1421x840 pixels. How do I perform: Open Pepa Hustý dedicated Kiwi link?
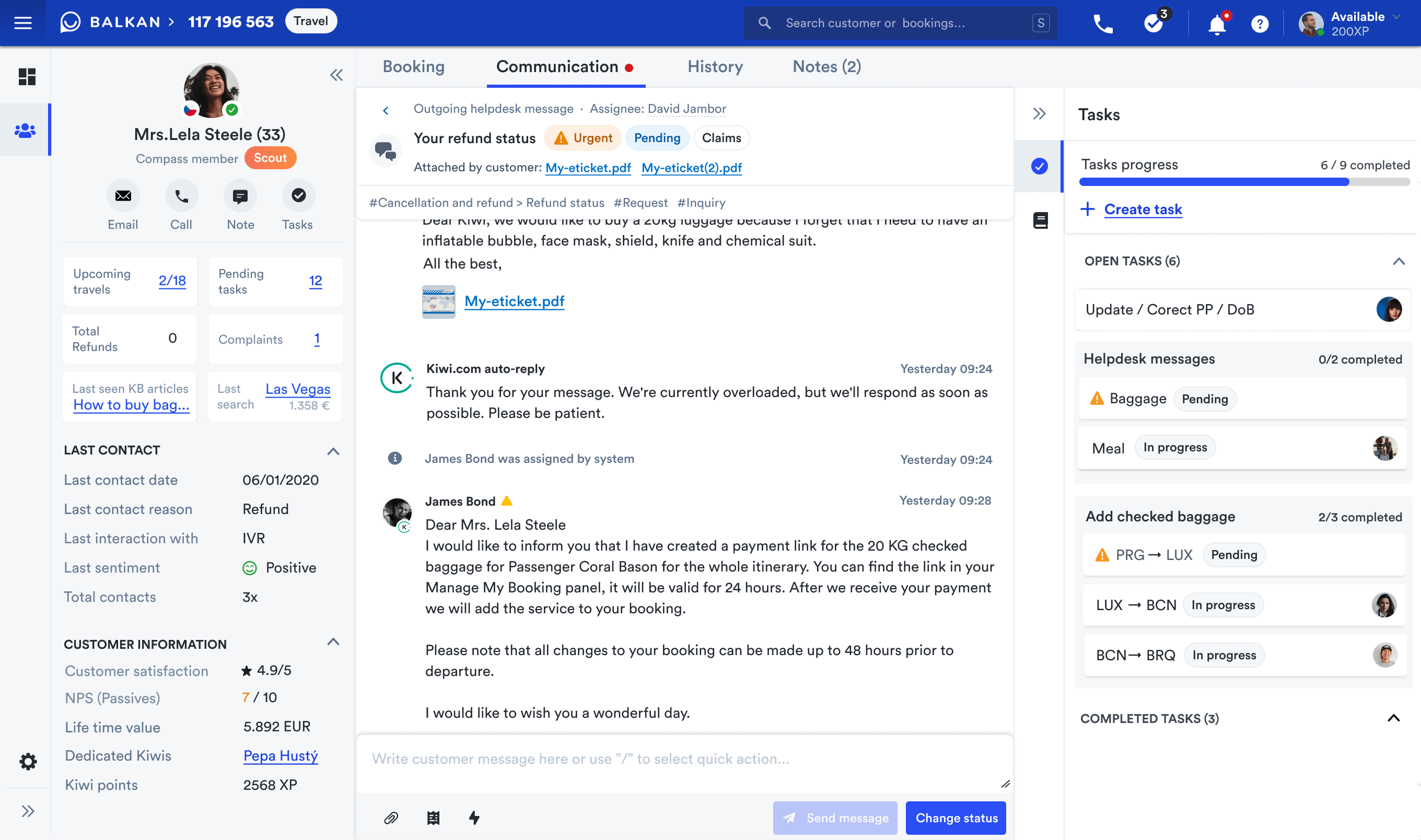coord(280,756)
